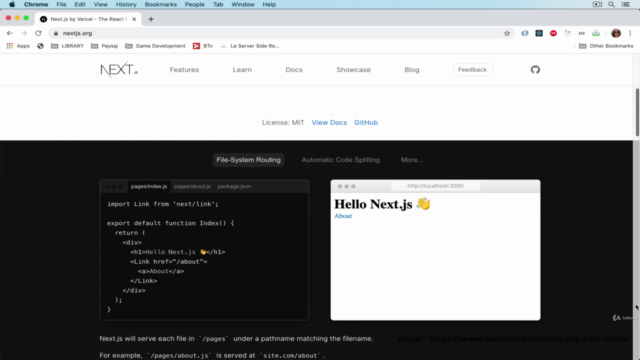Open the Le Server Side Re... bookmark
This screenshot has height=360, width=640.
click(250, 46)
